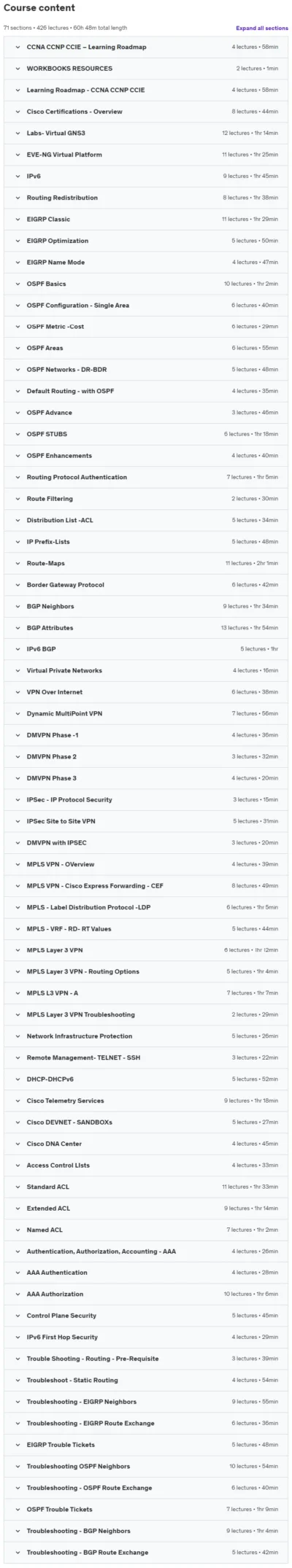Click chevron icon beside IPv6 section
This screenshot has height=1568, width=292.
(18, 176)
